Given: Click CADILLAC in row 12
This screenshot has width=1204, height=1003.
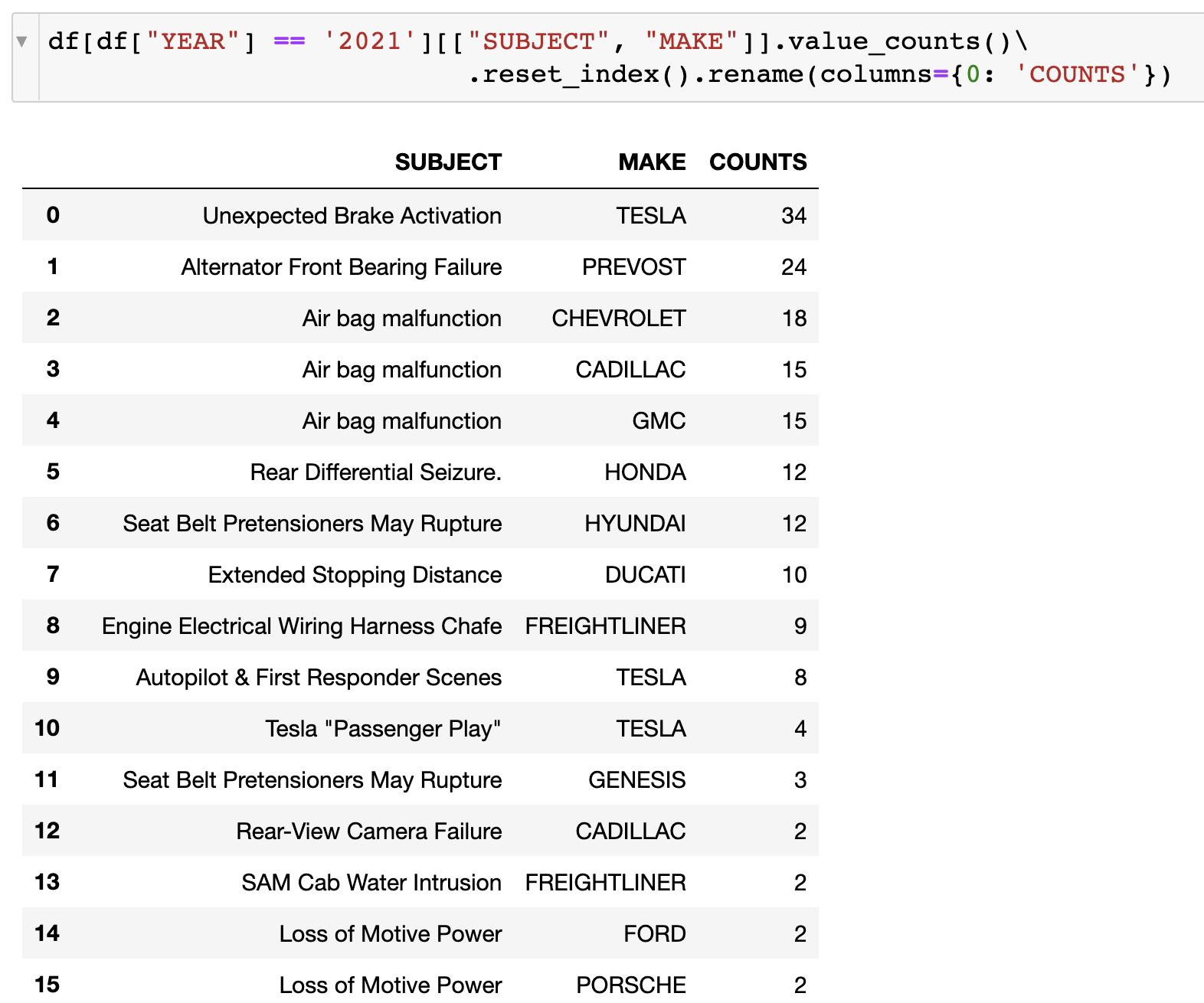Looking at the screenshot, I should coord(631,831).
